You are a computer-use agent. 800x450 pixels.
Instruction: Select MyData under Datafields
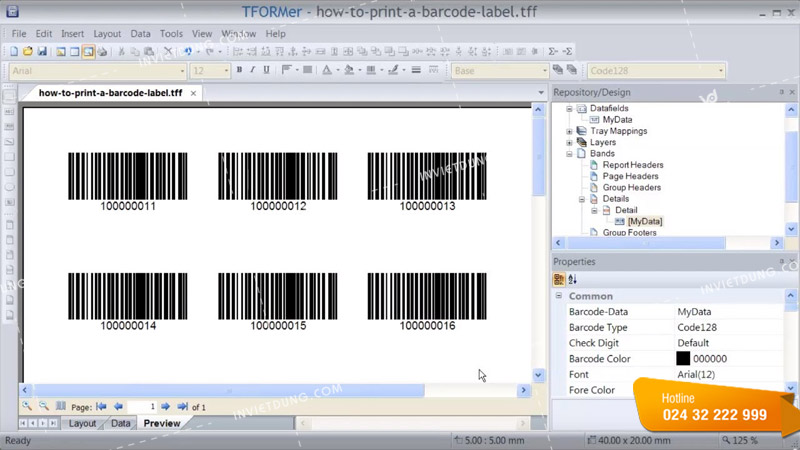click(617, 120)
